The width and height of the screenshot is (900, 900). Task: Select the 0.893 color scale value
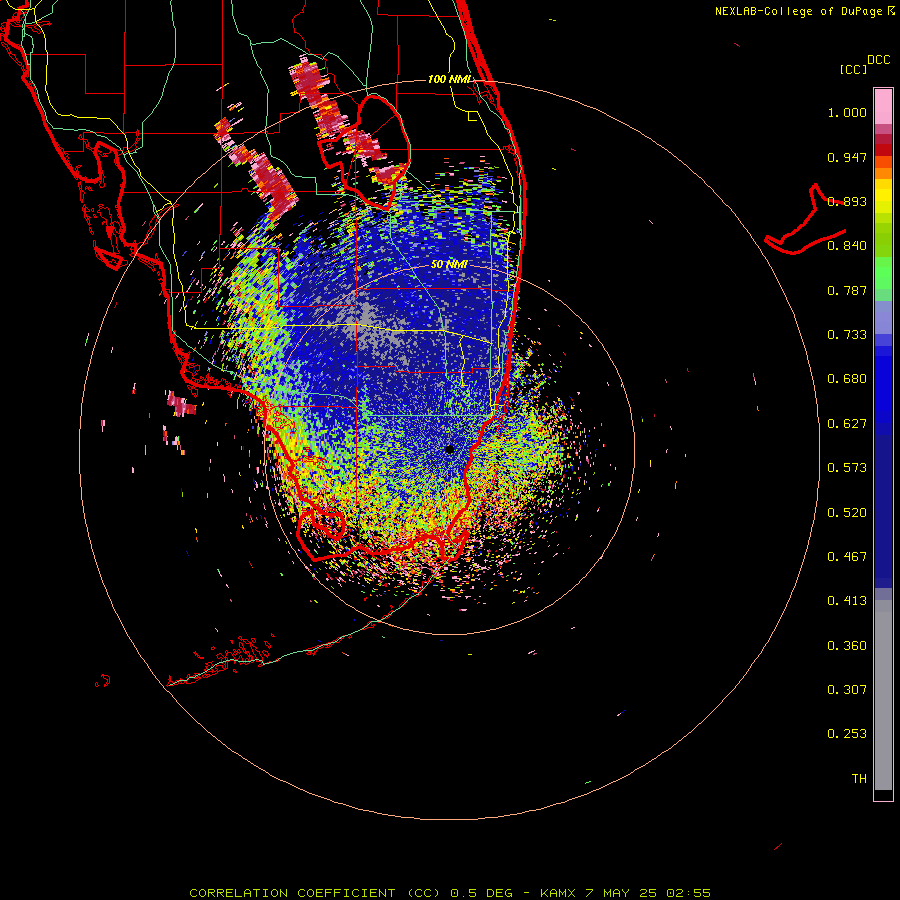847,201
